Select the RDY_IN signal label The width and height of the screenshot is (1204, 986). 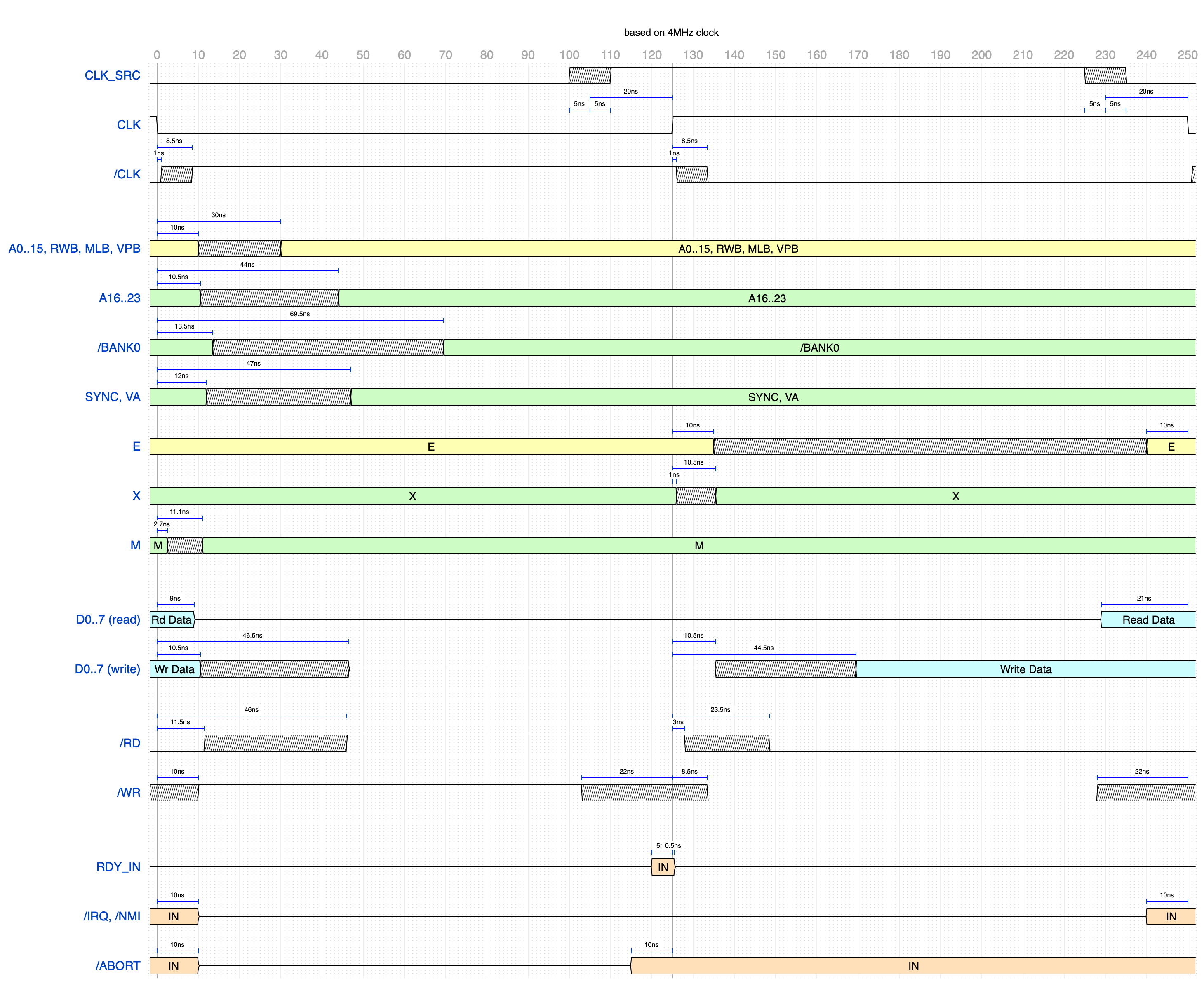tap(118, 867)
